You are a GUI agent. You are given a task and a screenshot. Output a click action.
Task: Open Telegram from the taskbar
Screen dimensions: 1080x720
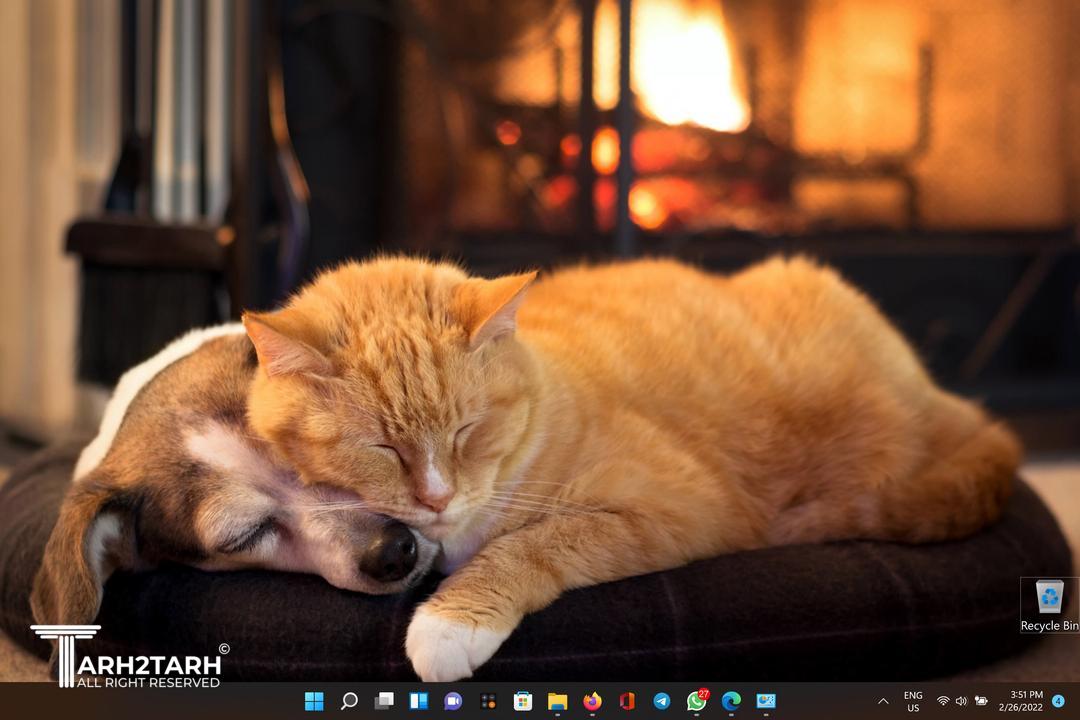pyautogui.click(x=661, y=701)
